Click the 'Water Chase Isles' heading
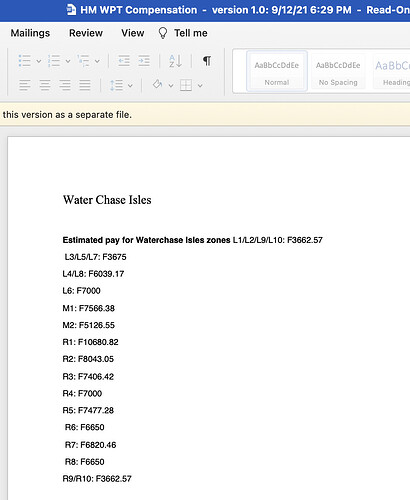Image resolution: width=410 pixels, height=500 pixels. click(x=107, y=200)
